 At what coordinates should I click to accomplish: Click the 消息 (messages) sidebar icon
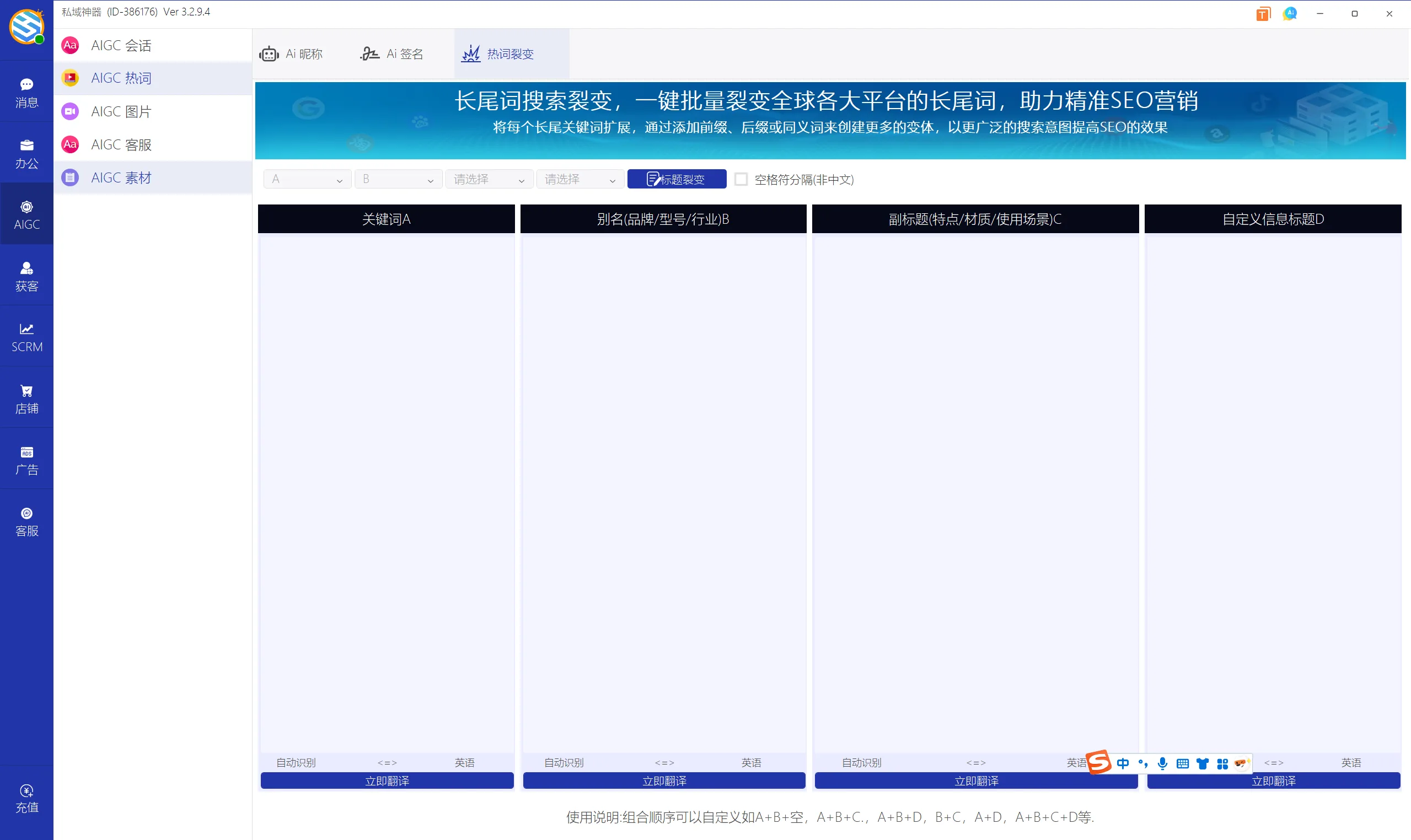click(x=26, y=91)
